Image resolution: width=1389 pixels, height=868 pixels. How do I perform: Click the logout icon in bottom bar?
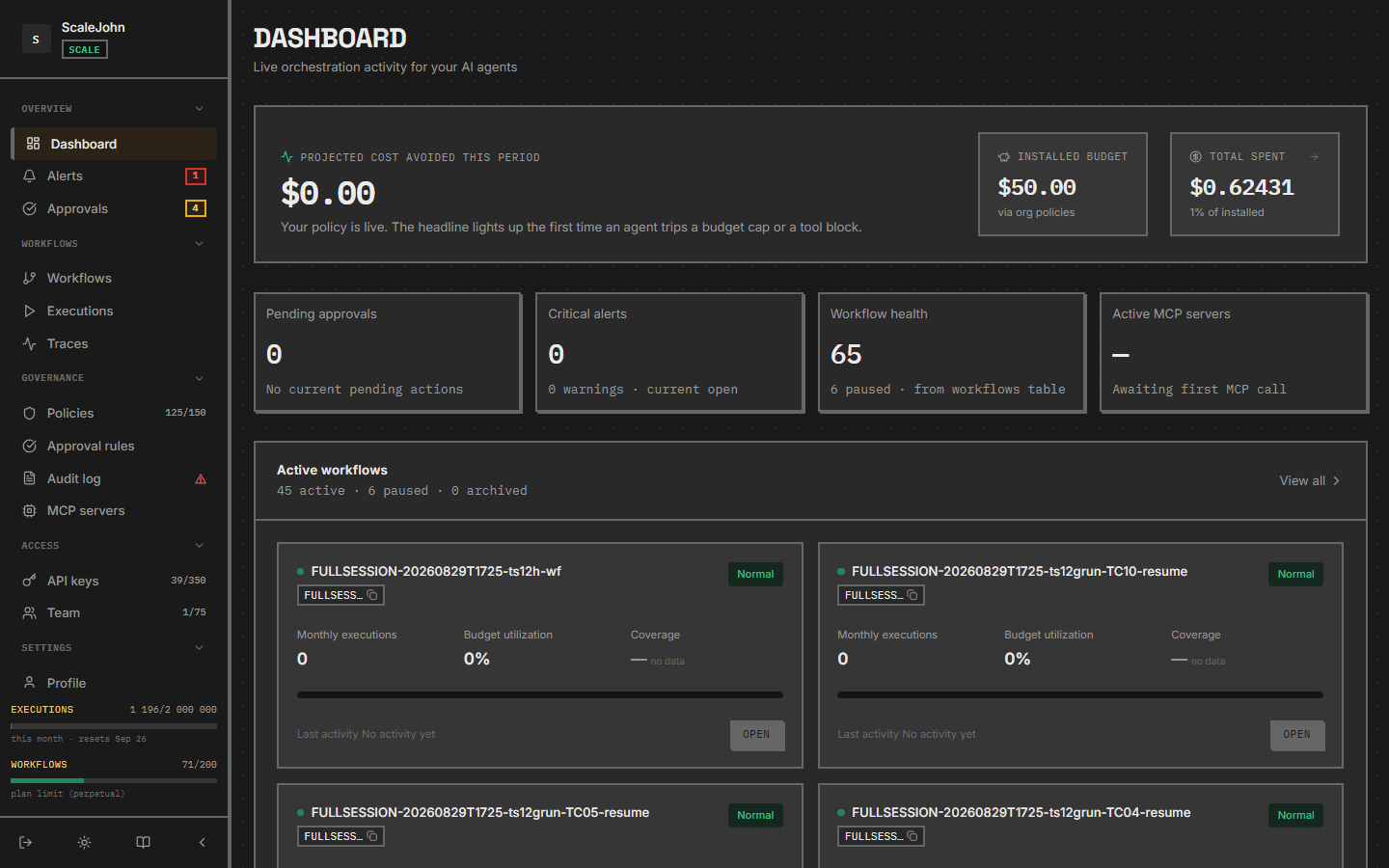(x=26, y=842)
